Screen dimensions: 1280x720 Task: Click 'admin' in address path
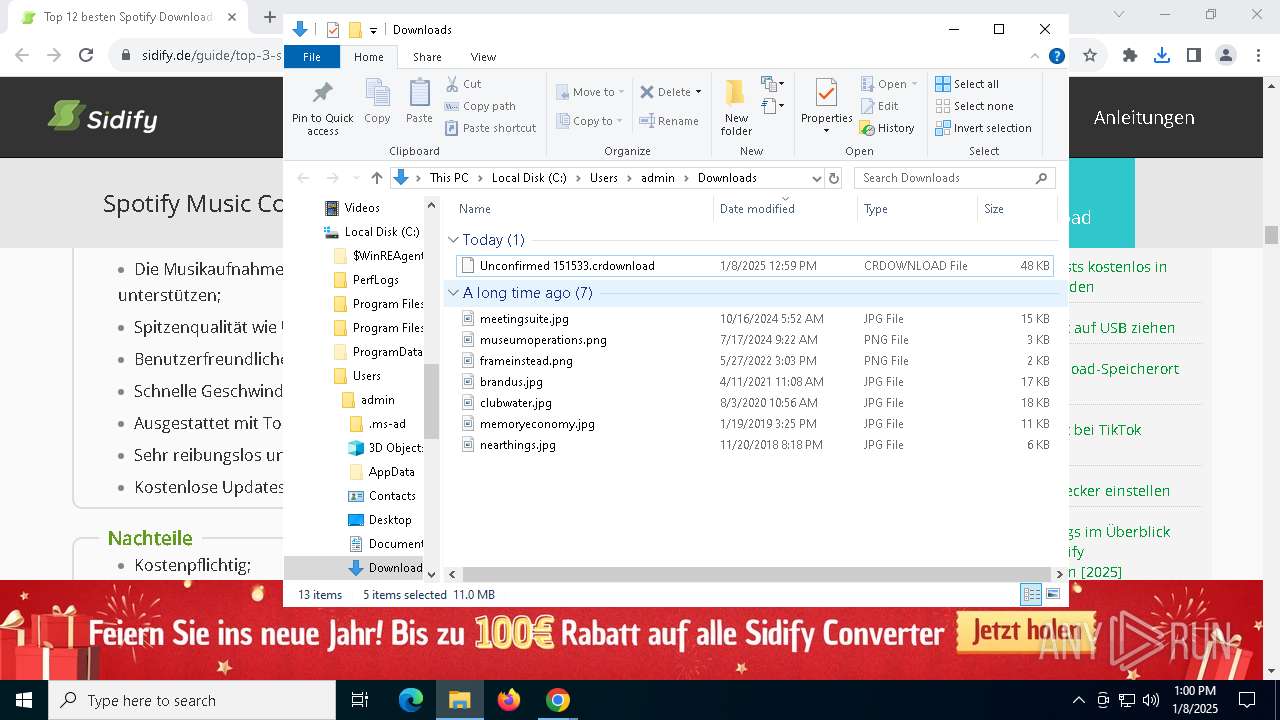pos(658,178)
